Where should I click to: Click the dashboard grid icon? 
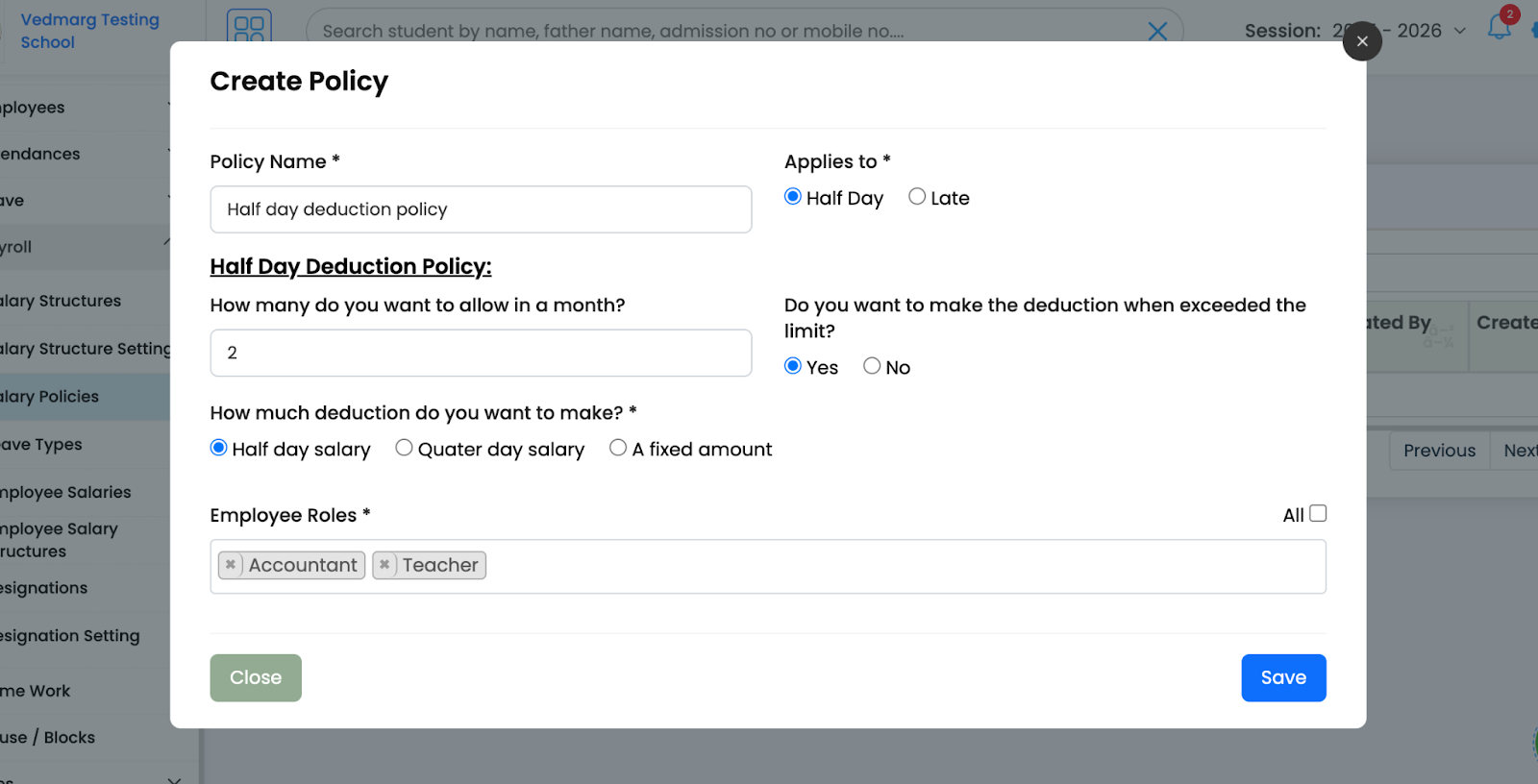[249, 28]
